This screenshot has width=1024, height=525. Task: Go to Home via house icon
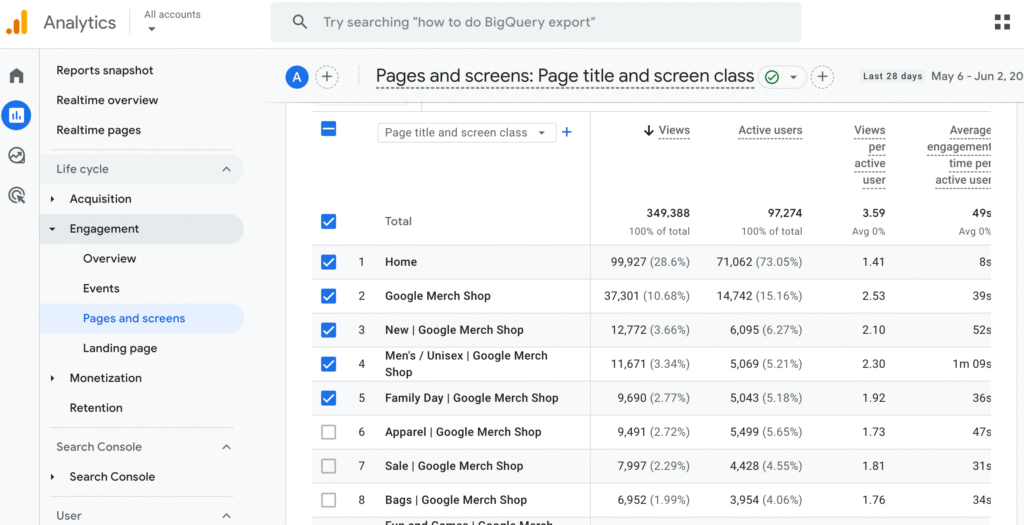point(16,76)
